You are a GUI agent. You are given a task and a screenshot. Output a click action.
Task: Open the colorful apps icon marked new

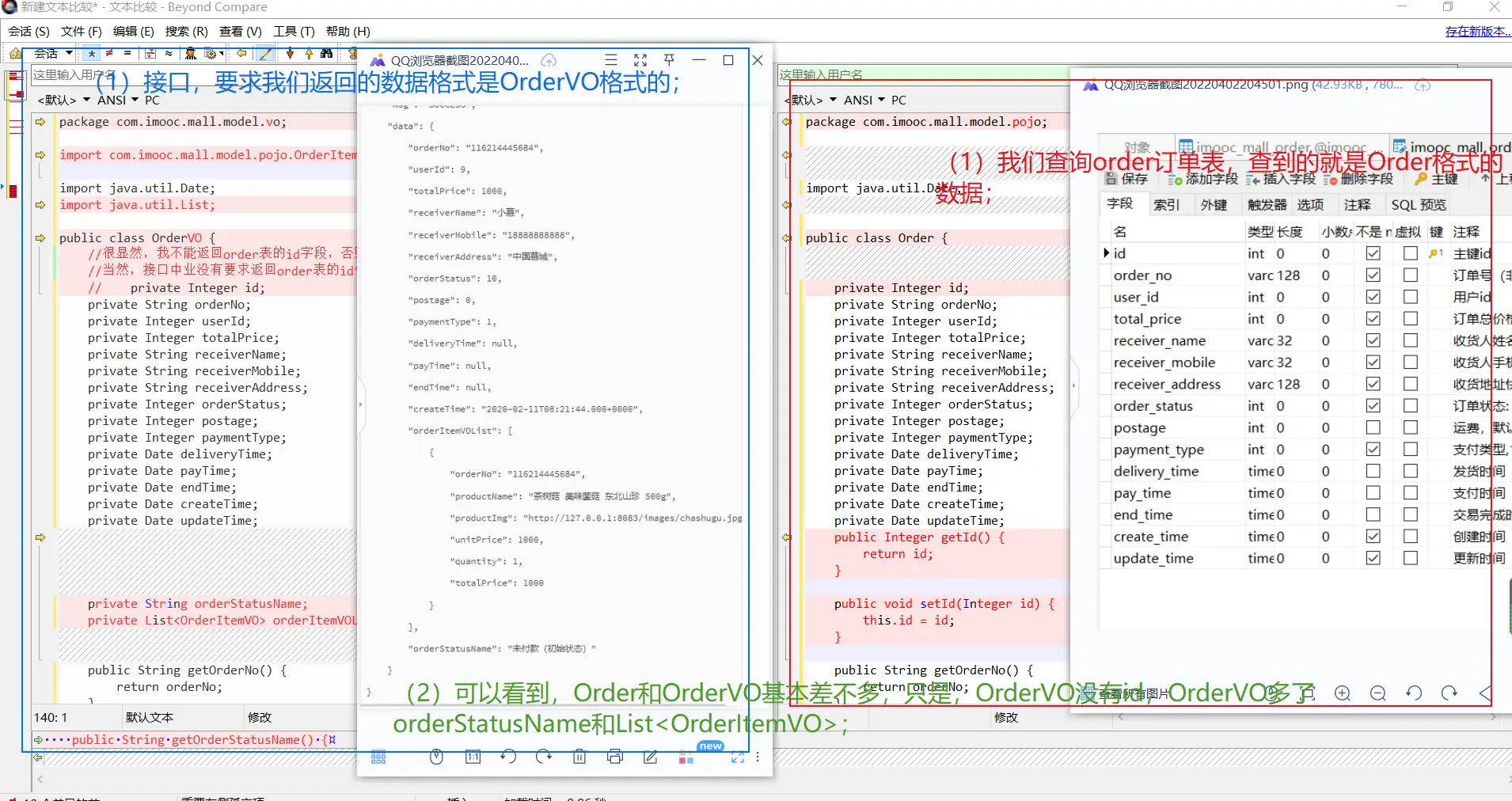click(x=686, y=757)
